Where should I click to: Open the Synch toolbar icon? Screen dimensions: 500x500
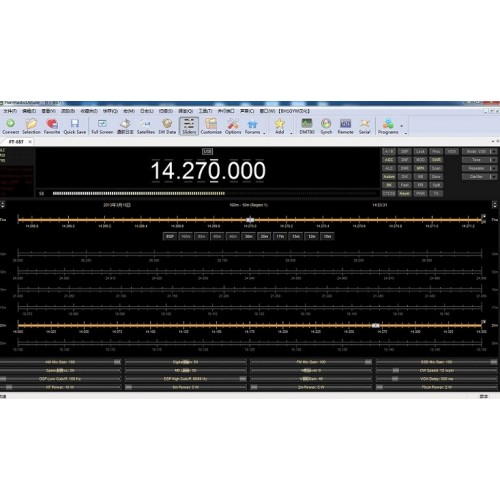[x=326, y=124]
